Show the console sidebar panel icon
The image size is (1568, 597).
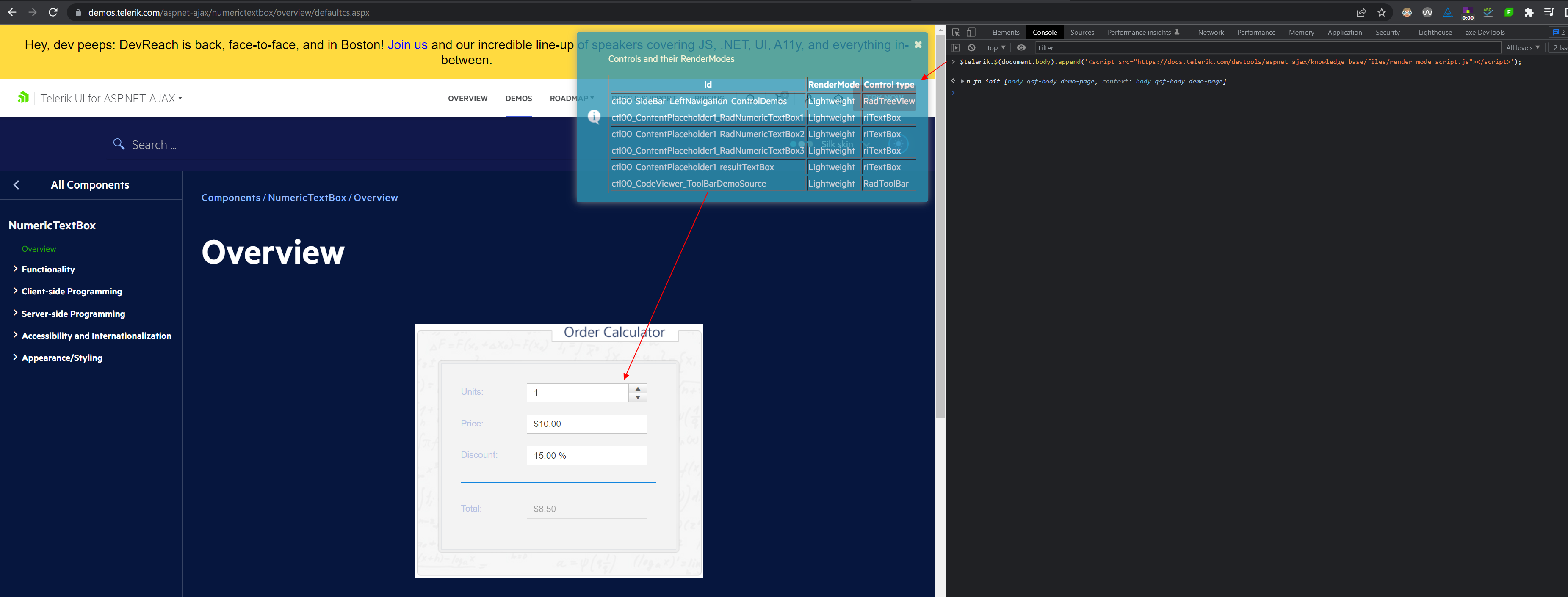click(955, 47)
